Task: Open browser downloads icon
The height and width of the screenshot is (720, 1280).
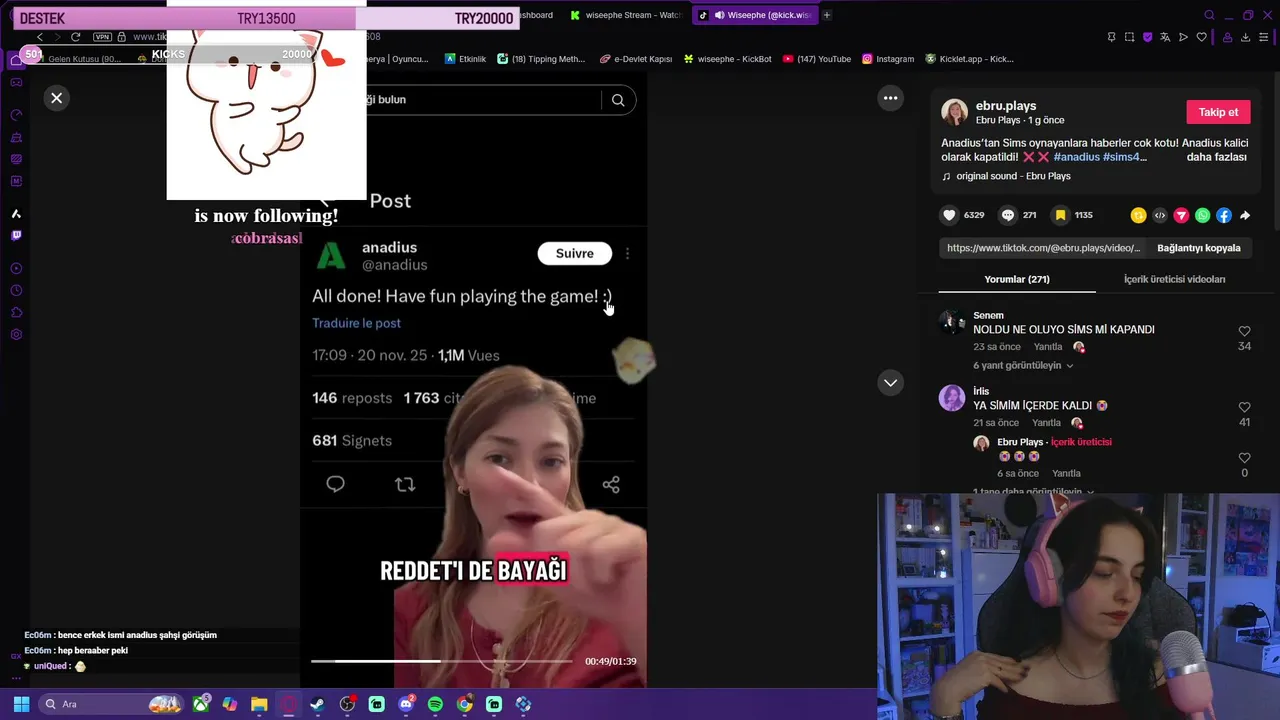Action: (1245, 37)
